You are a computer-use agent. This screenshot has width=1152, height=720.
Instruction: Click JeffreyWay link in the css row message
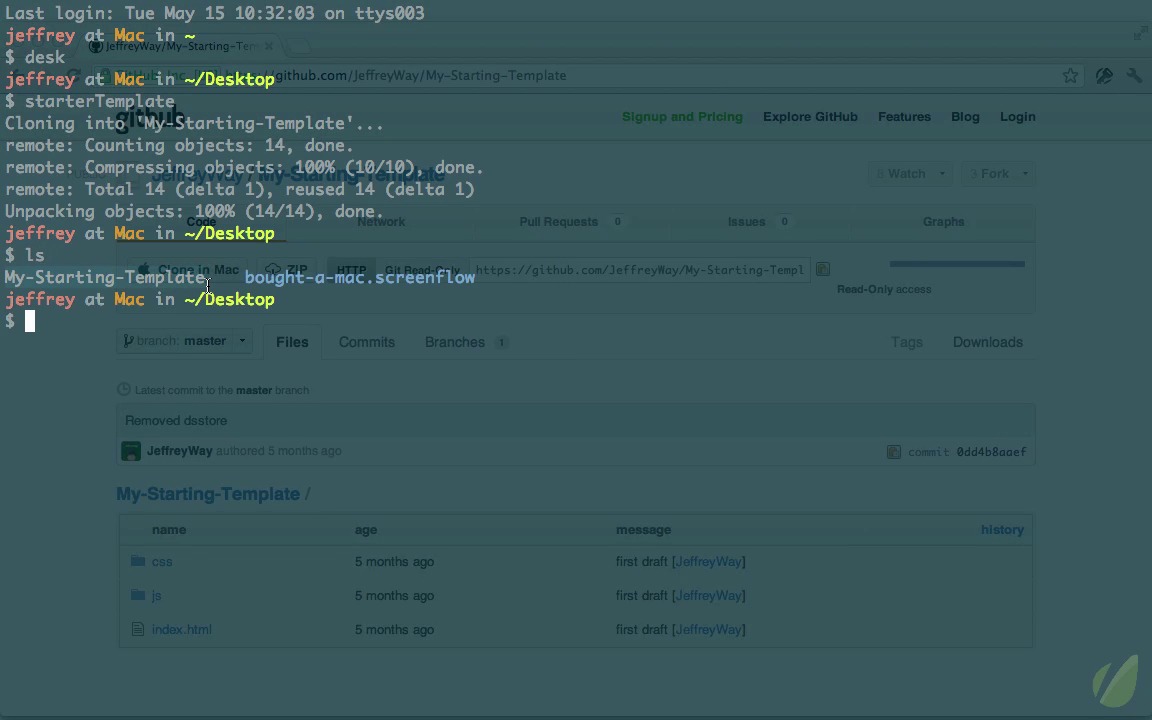click(x=708, y=561)
